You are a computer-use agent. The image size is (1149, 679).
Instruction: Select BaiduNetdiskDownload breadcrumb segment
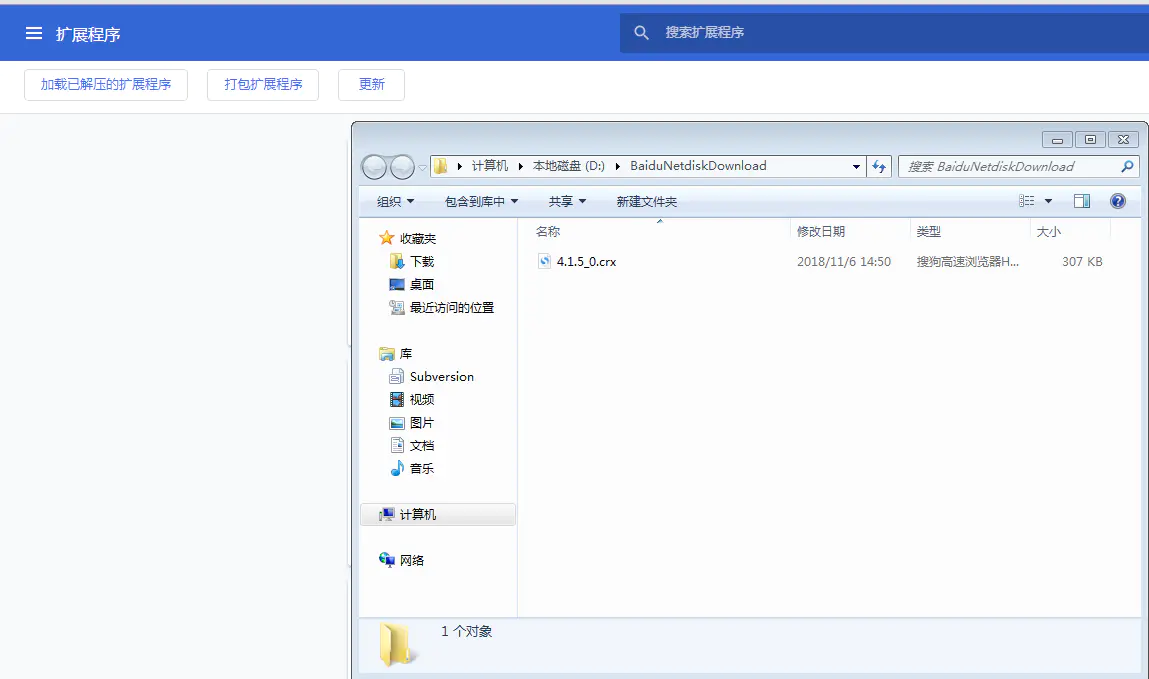[698, 166]
